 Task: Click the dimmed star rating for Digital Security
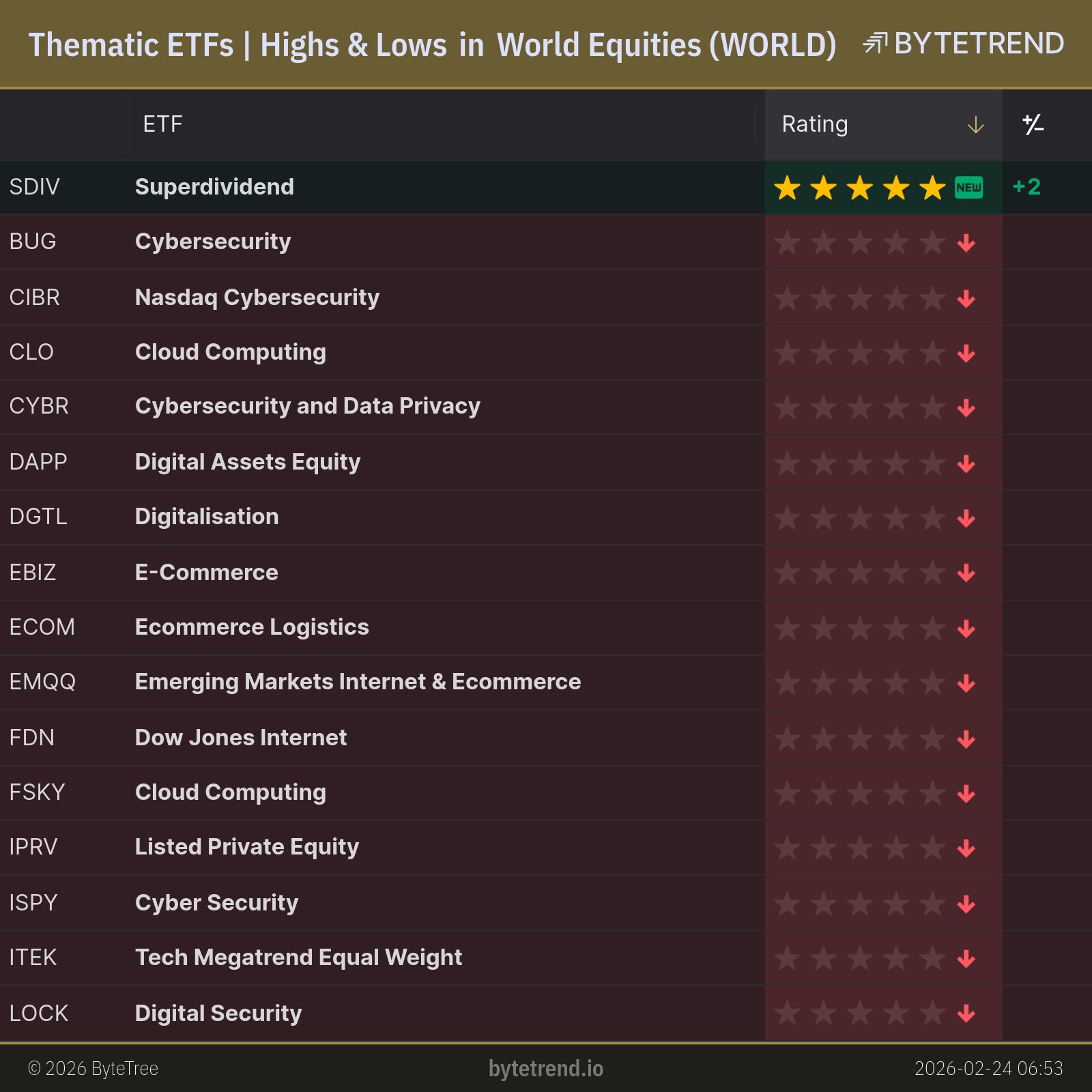[860, 1013]
